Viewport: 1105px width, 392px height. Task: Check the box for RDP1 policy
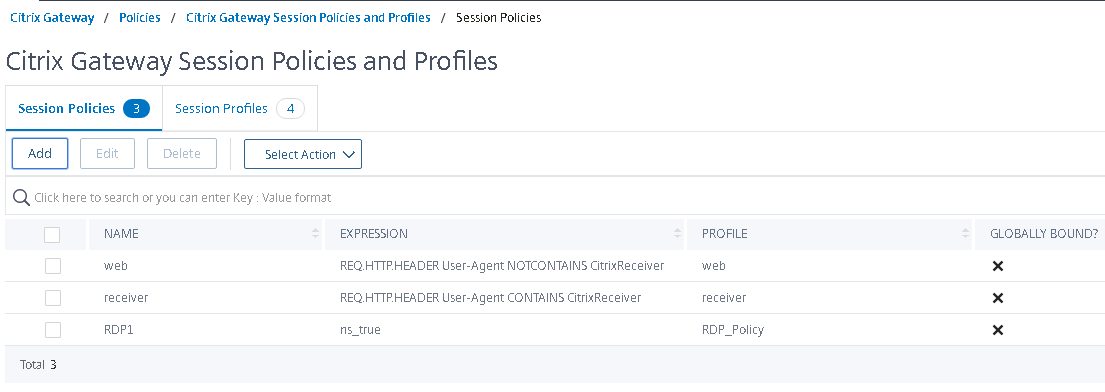point(53,329)
